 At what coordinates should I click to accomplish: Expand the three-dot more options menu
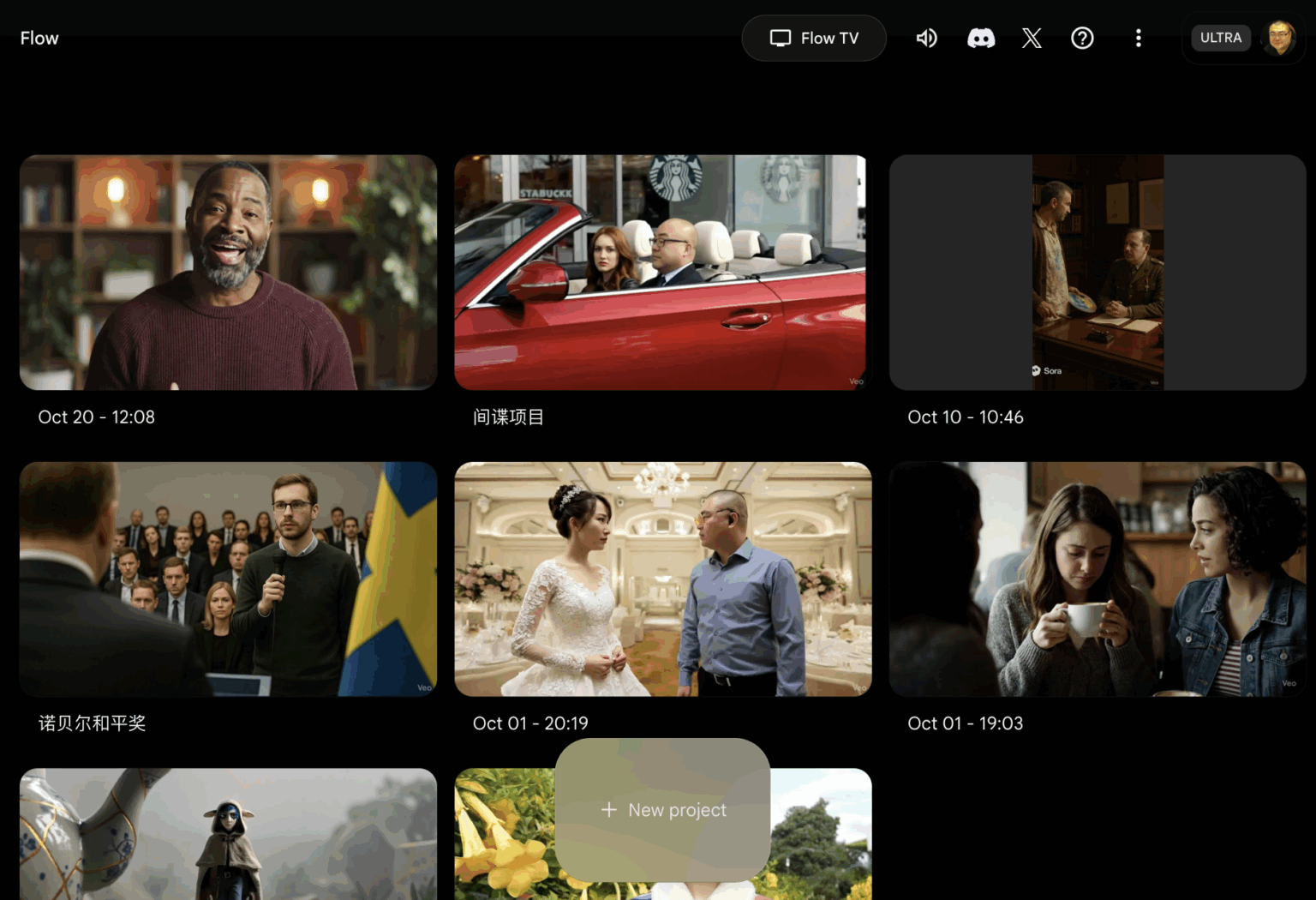tap(1138, 38)
